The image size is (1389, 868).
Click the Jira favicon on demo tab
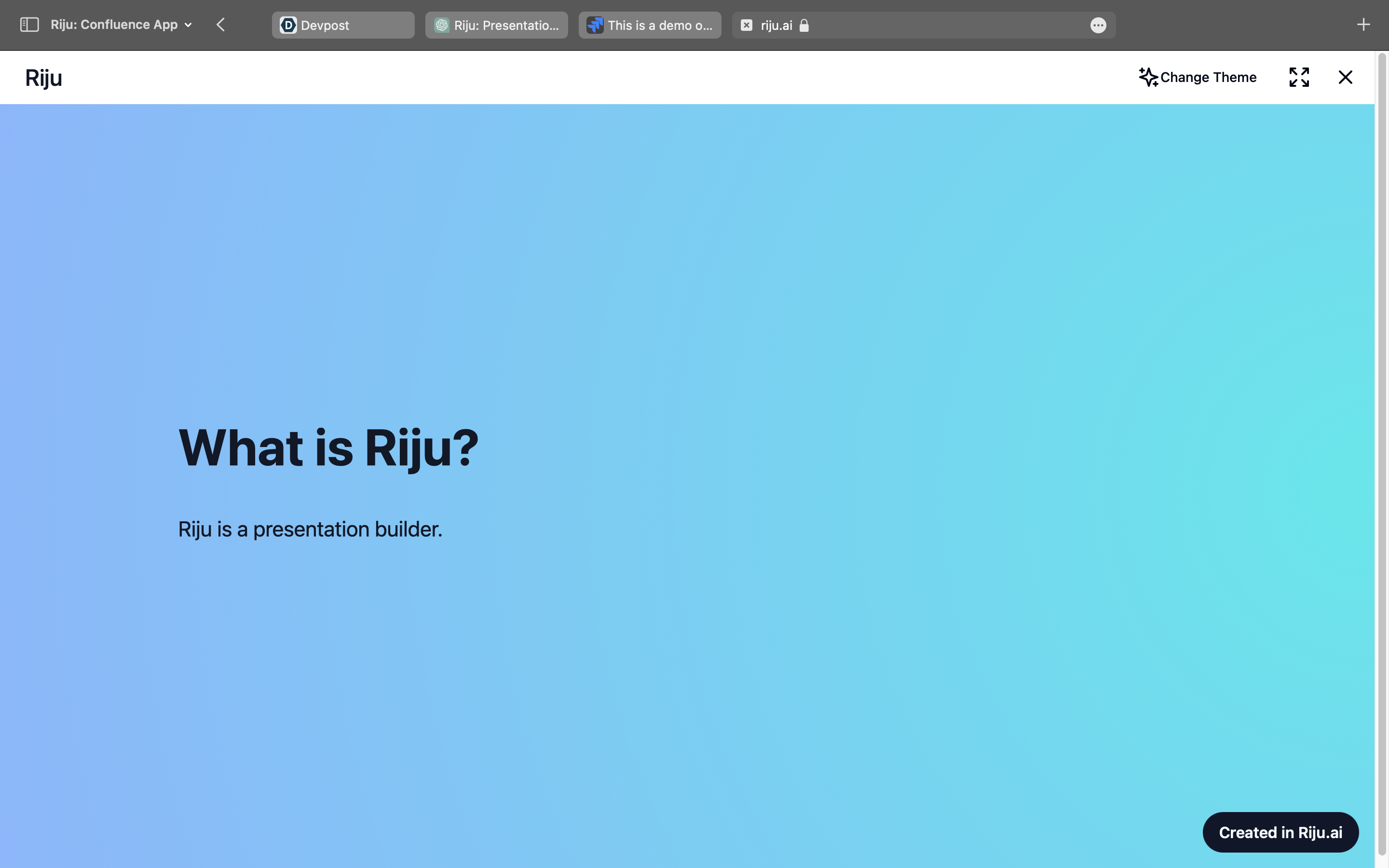pos(595,25)
